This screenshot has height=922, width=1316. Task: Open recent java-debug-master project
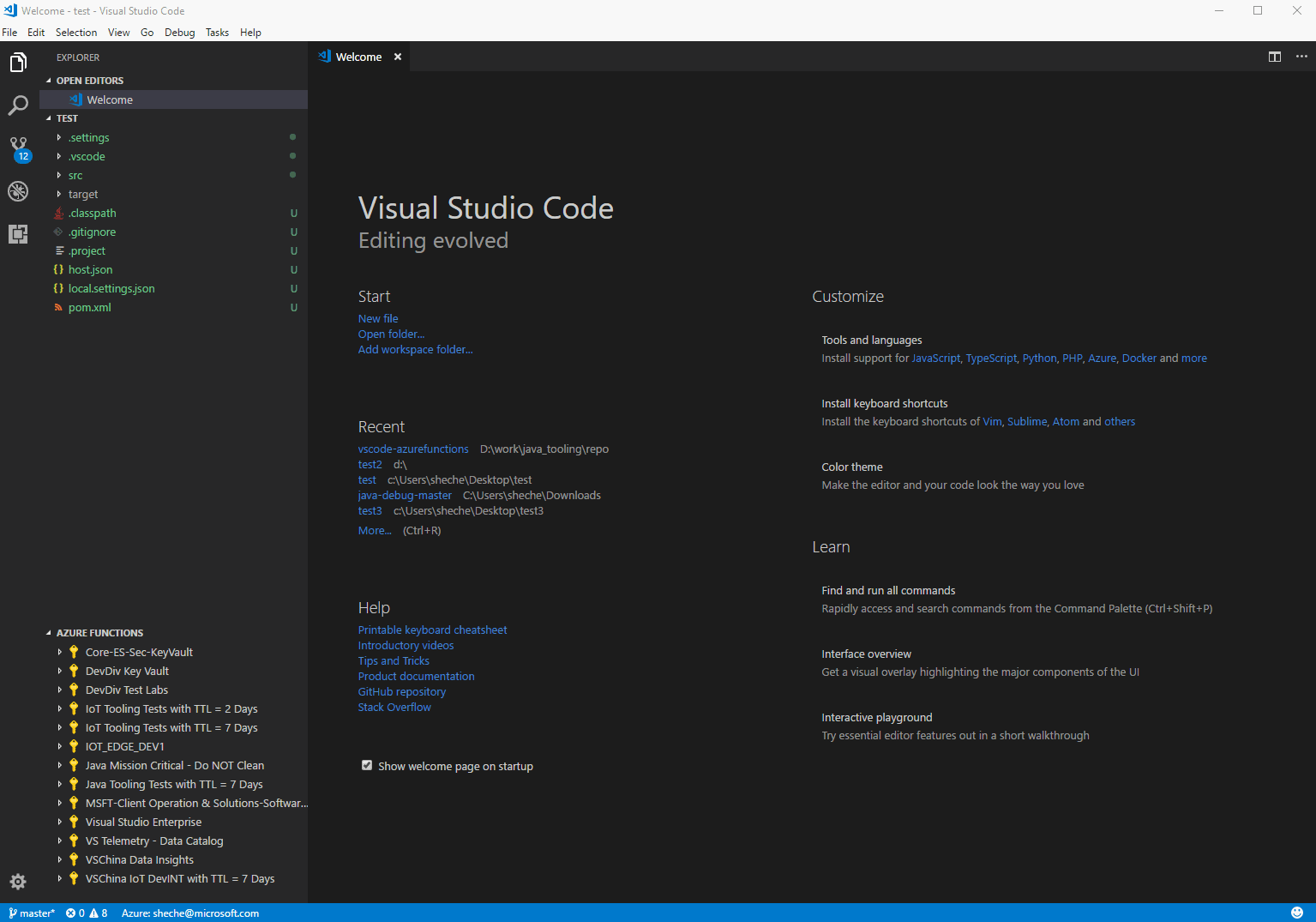405,495
